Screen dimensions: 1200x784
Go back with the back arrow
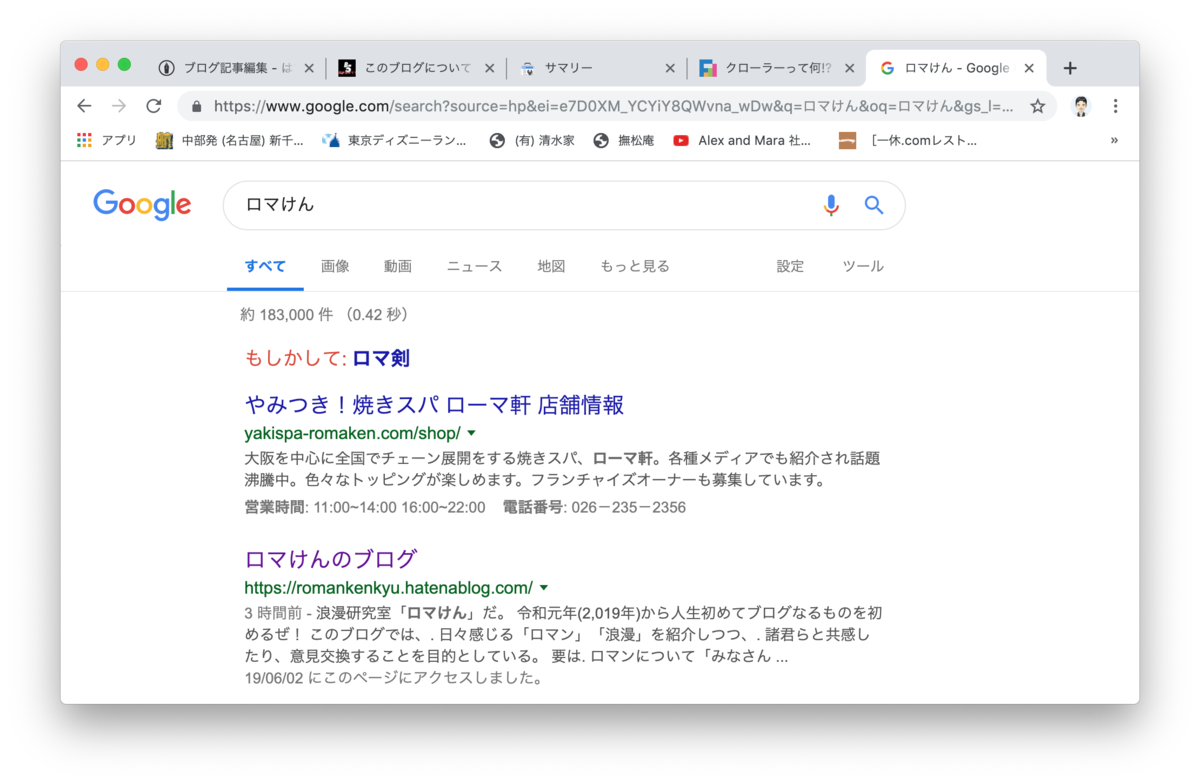coord(84,106)
